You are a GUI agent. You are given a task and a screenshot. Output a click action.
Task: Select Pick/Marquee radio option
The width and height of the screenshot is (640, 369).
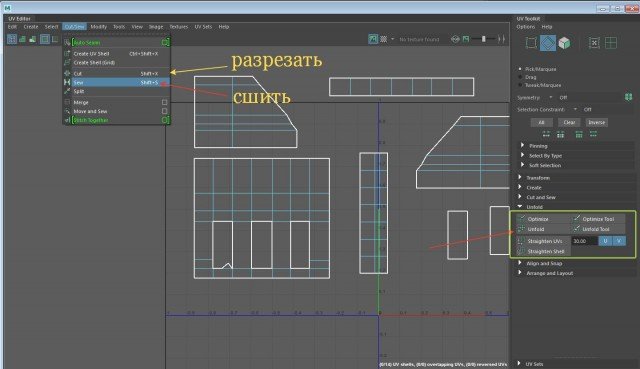520,69
